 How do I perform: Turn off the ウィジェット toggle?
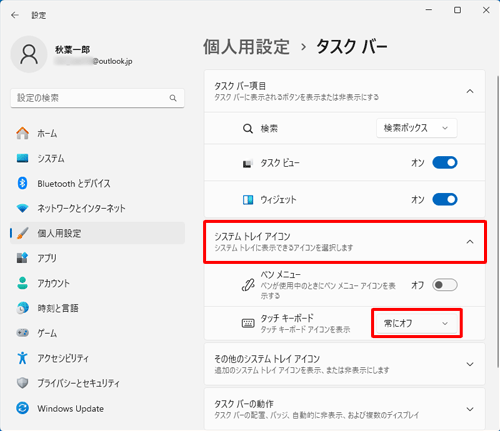pos(445,199)
